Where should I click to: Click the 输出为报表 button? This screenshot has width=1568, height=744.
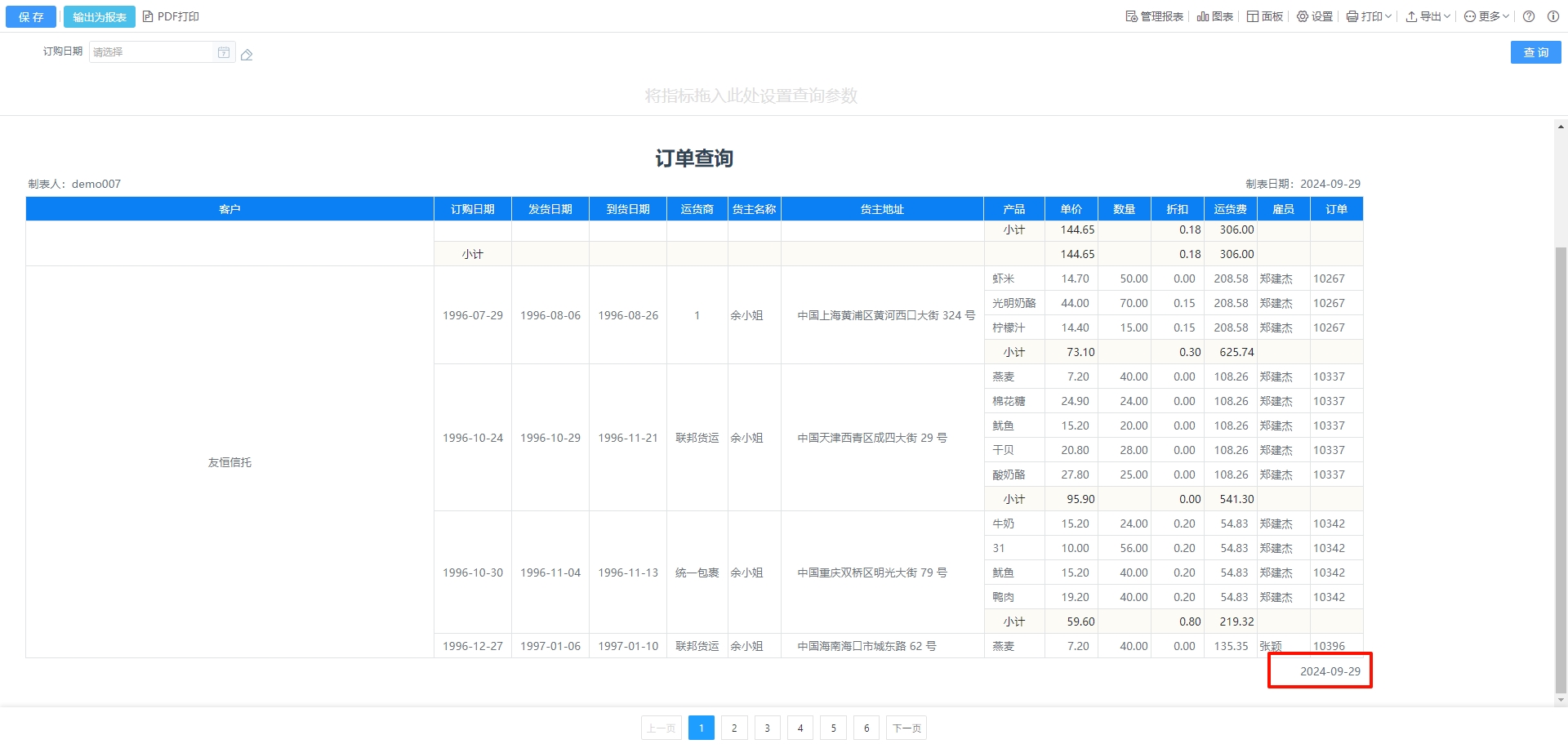tap(100, 16)
